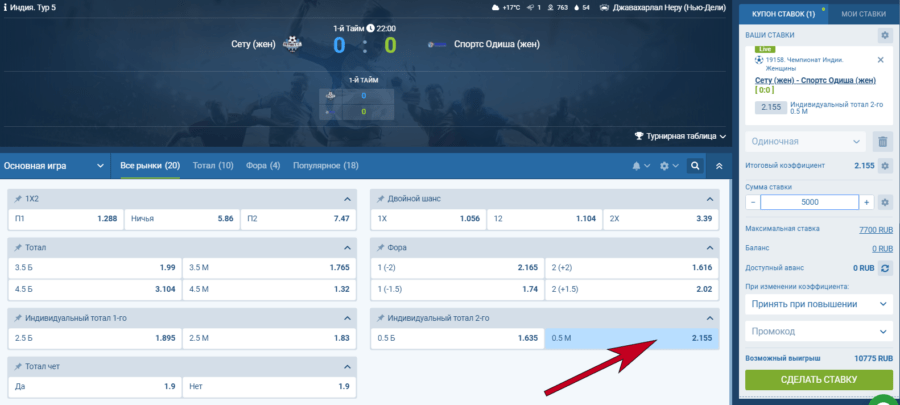This screenshot has width=900, height=405.
Task: Open the Турнирная таблица expander
Action: 681,136
